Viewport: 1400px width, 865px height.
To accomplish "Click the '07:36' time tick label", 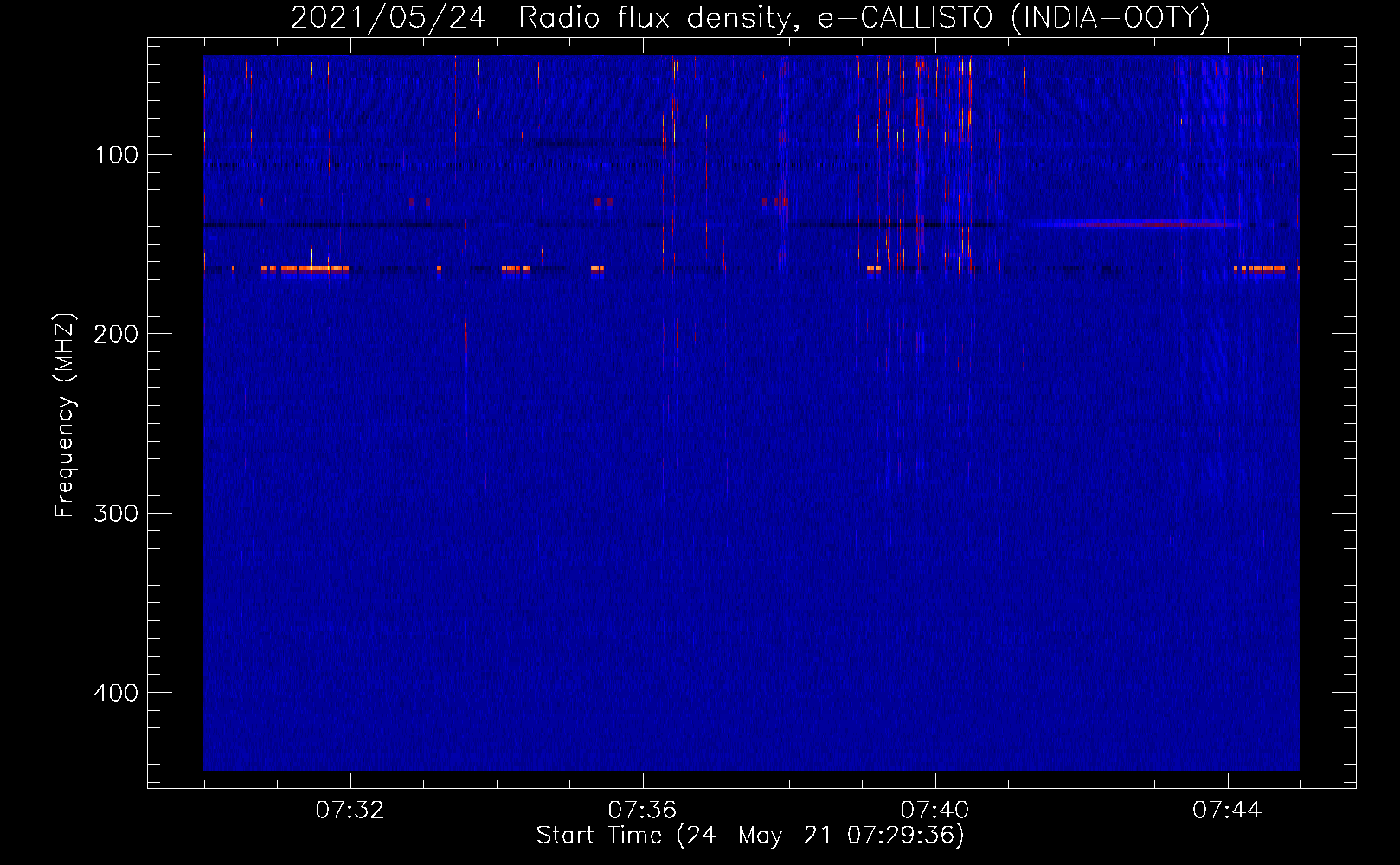I will (642, 811).
